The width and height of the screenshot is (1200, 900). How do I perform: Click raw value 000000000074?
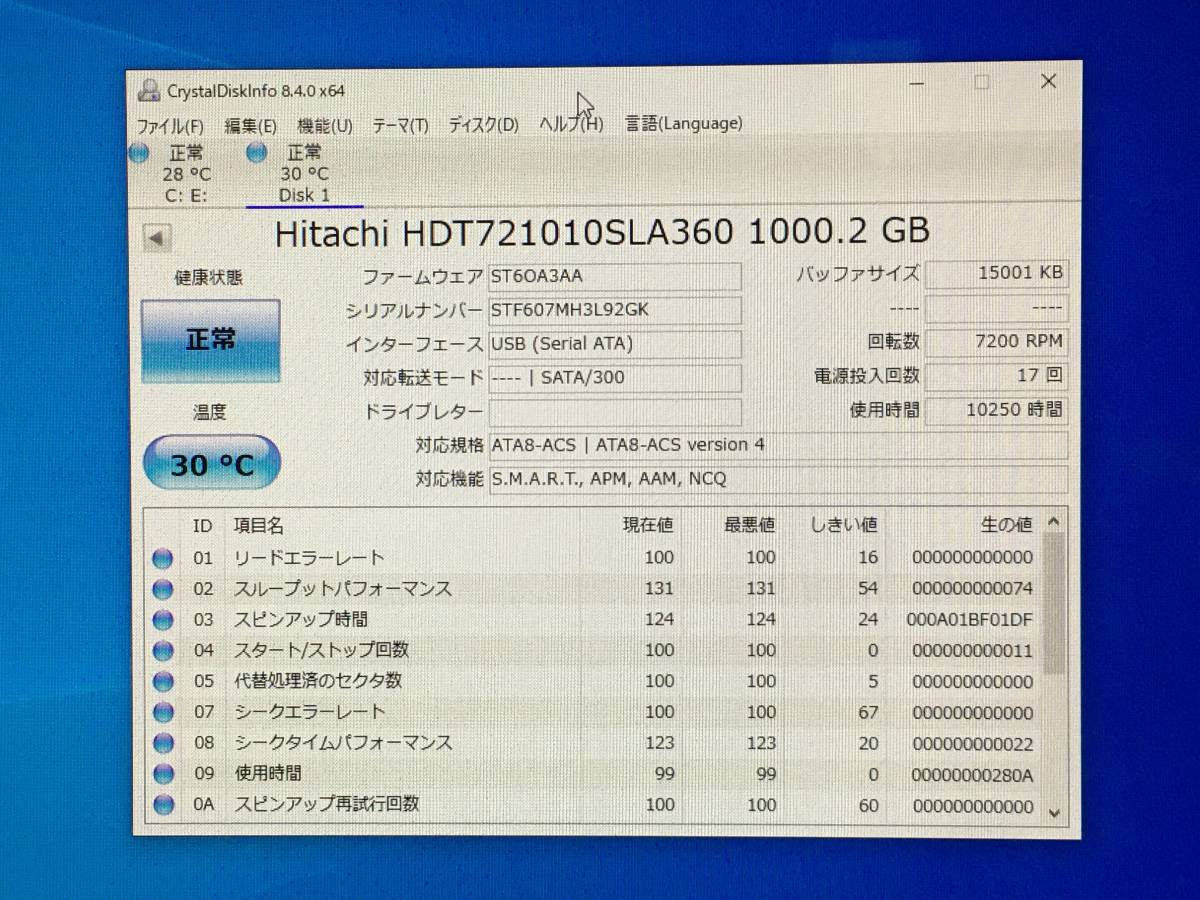[x=972, y=588]
